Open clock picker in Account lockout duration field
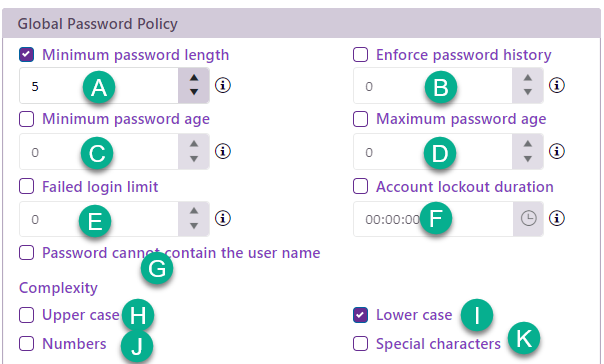 pos(528,218)
